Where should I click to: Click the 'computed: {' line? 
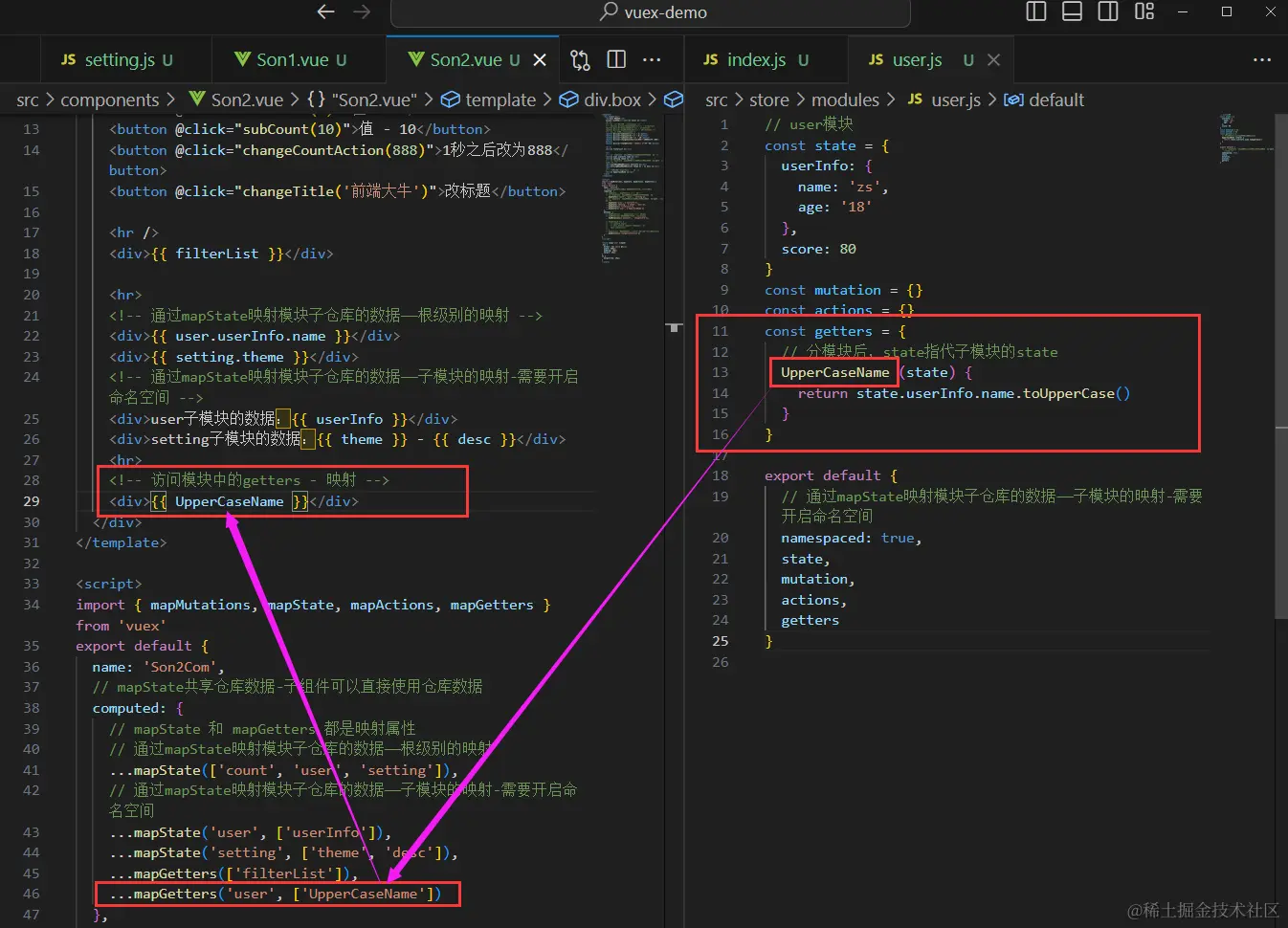138,708
